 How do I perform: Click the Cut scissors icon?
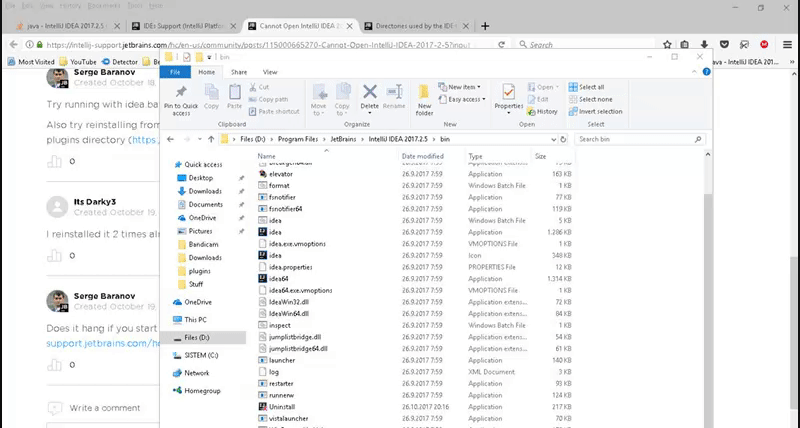coord(253,87)
